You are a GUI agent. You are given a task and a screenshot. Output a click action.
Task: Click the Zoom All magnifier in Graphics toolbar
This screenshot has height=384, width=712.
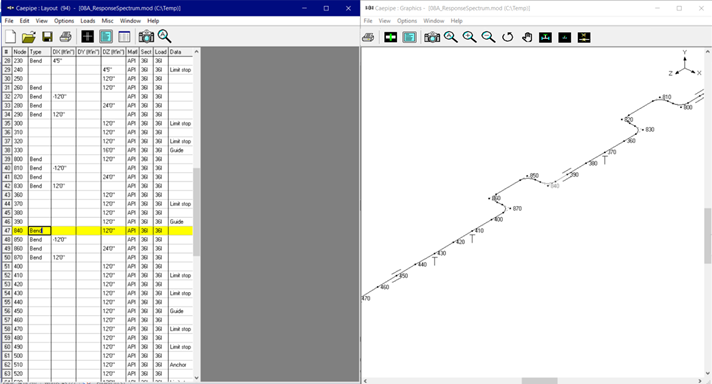pos(451,37)
